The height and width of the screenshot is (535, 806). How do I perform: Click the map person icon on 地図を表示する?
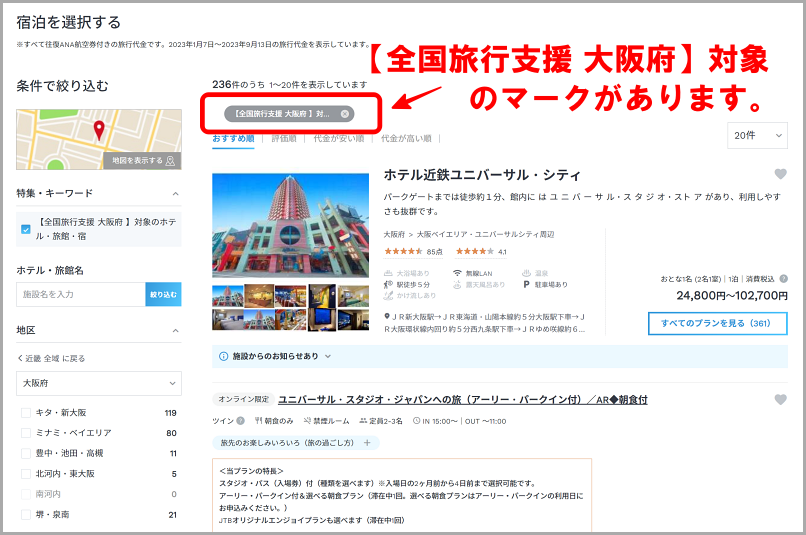tap(171, 161)
